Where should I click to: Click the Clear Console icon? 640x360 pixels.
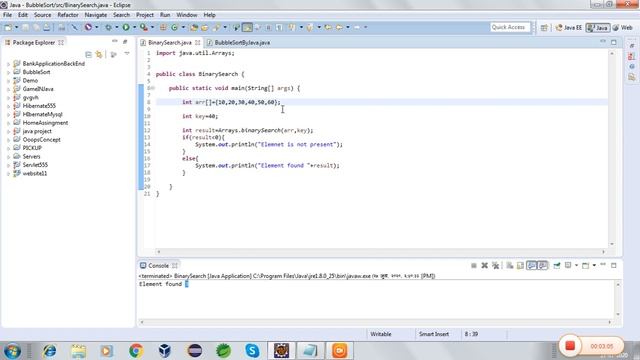pyautogui.click(x=510, y=266)
